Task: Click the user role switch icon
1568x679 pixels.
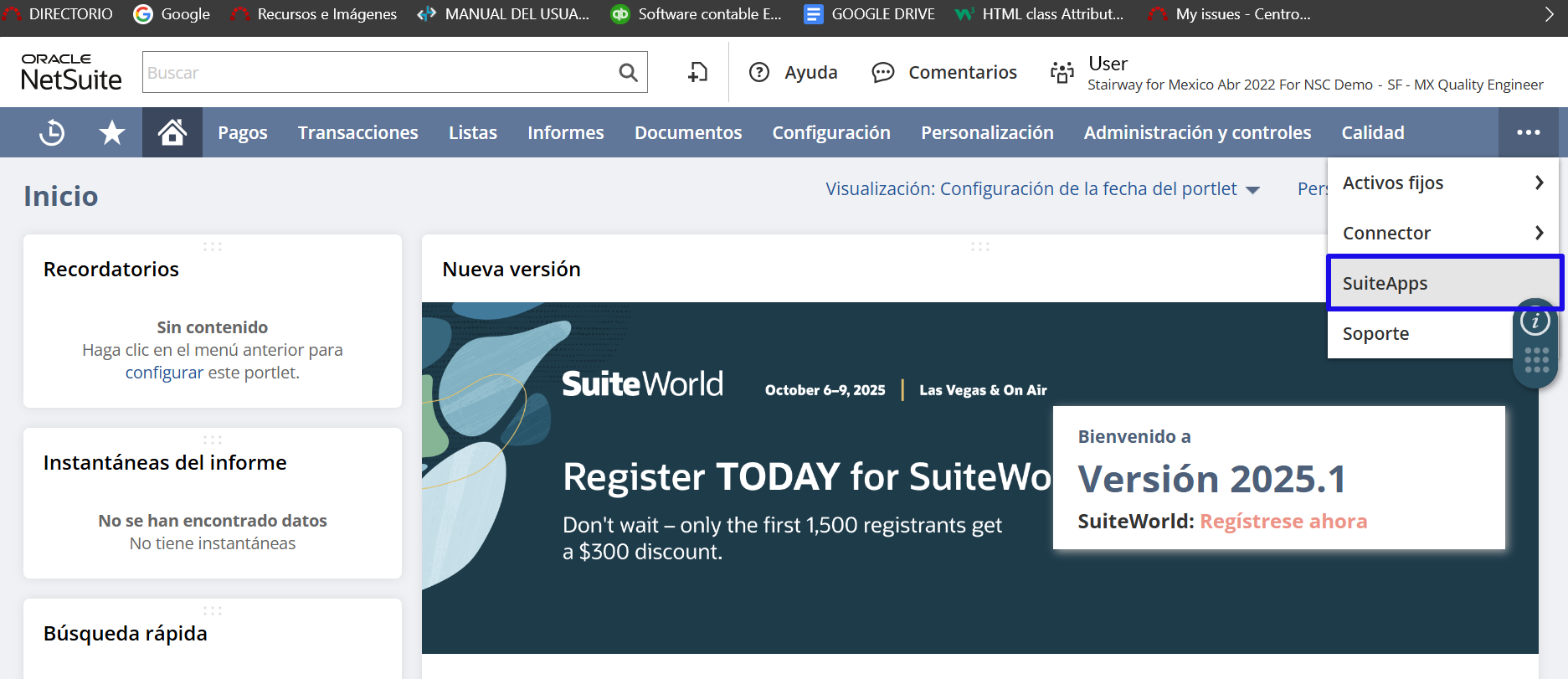Action: [1062, 73]
